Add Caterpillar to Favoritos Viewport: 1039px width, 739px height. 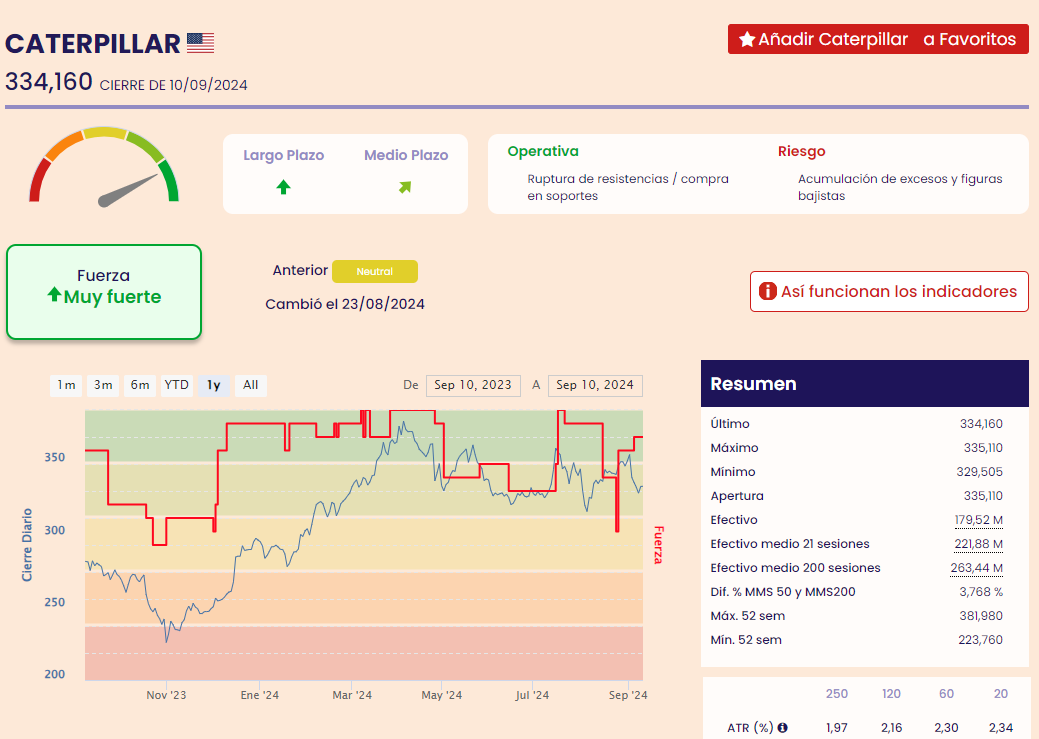coord(878,39)
